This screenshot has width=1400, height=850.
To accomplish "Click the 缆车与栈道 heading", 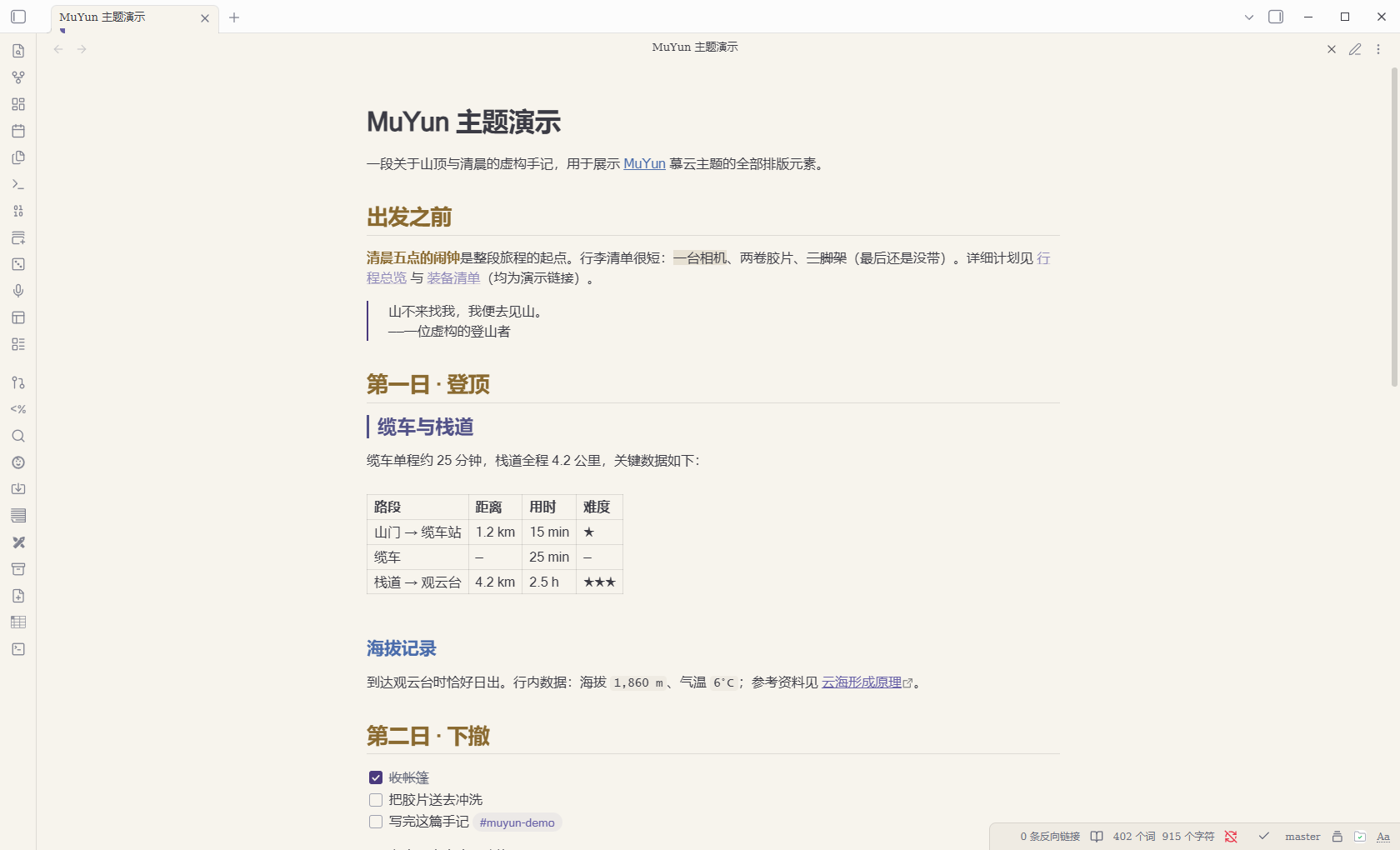I will (425, 427).
